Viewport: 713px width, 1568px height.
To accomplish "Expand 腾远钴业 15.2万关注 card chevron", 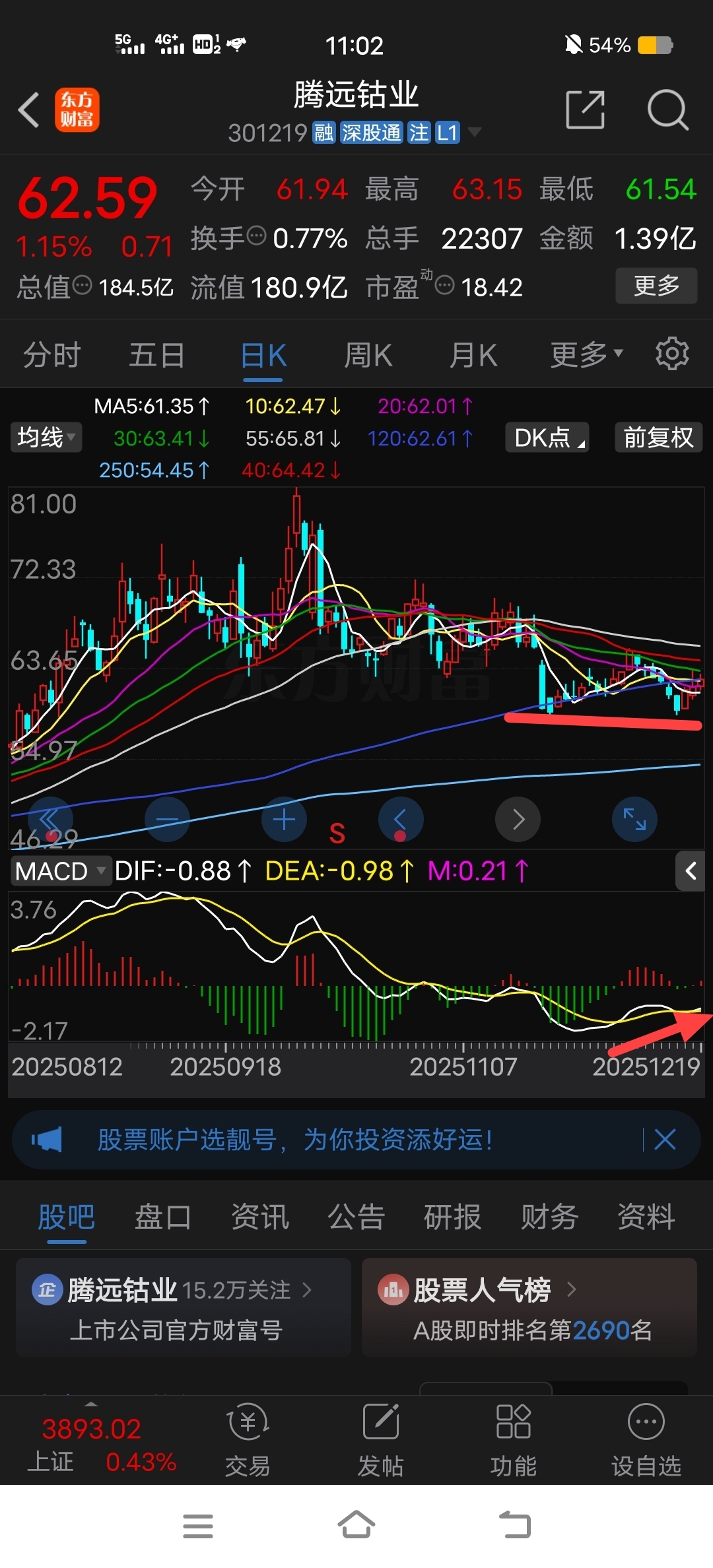I will click(x=307, y=1290).
